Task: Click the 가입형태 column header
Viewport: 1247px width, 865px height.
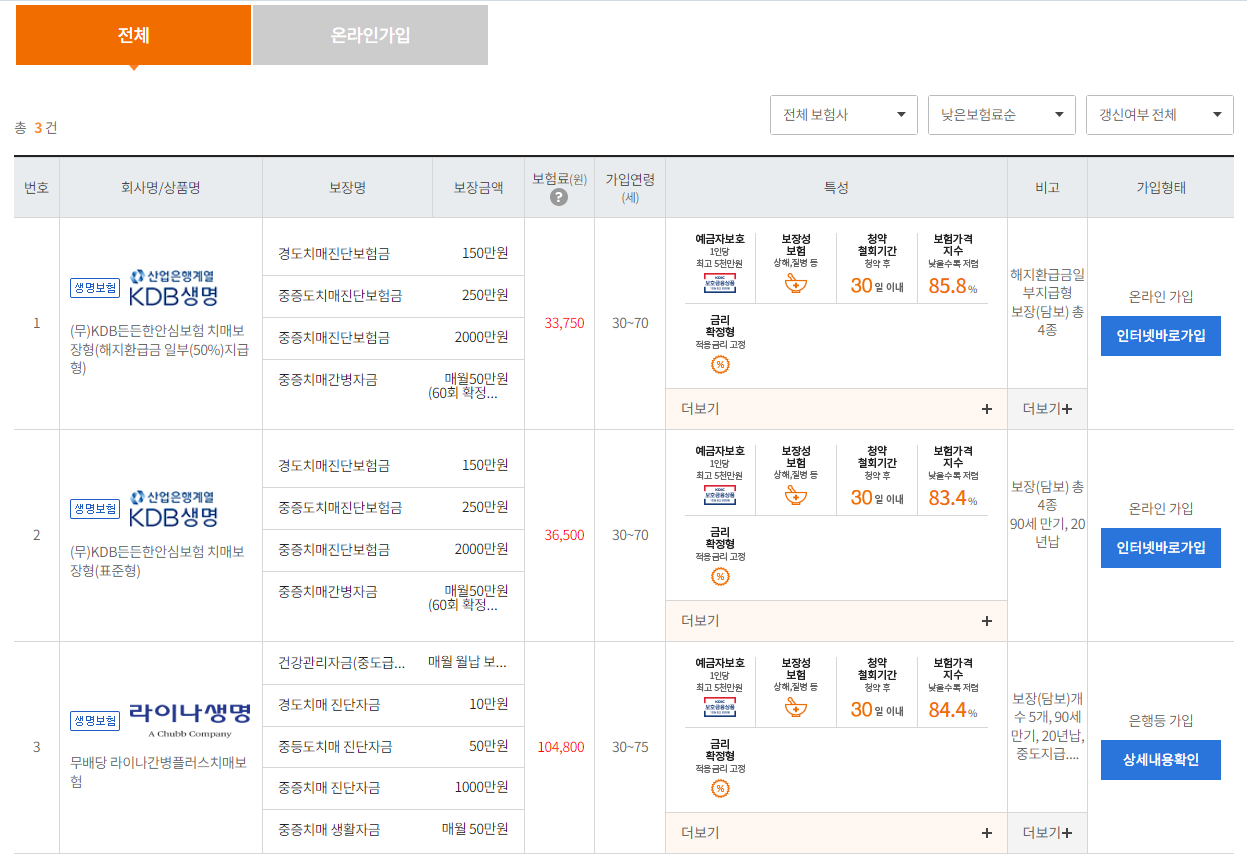Action: [1161, 187]
